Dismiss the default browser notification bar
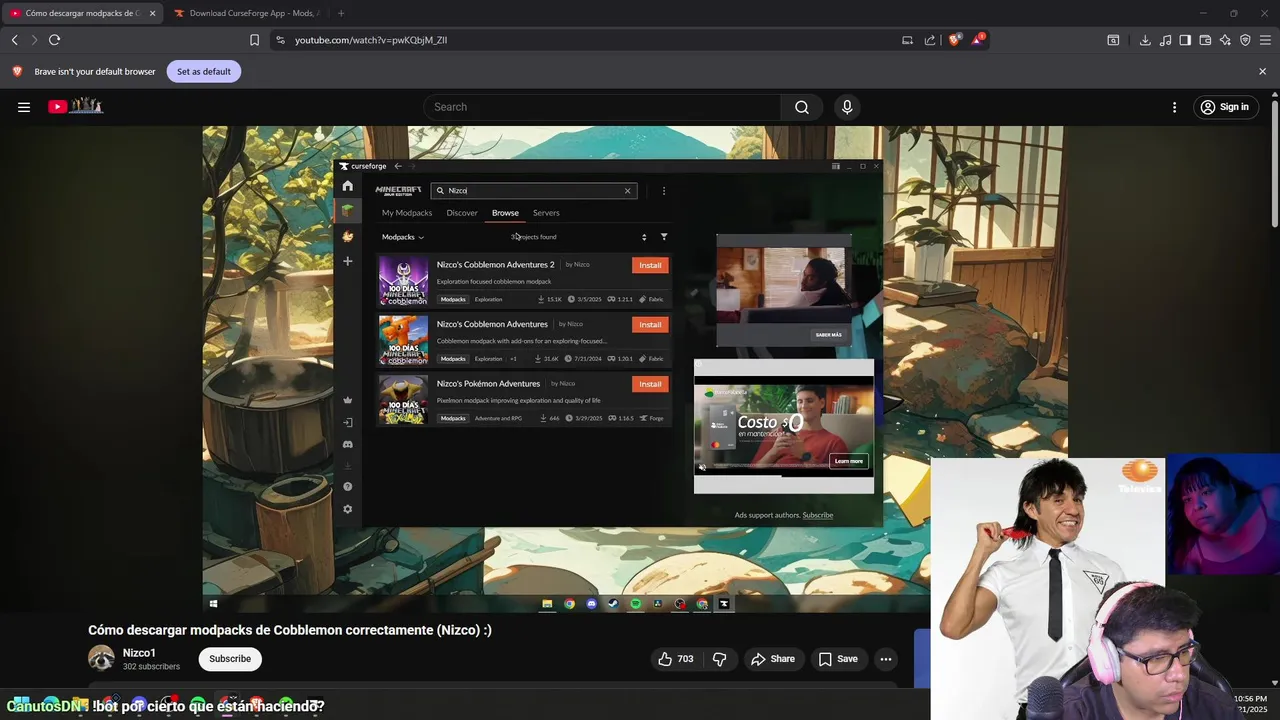This screenshot has width=1280, height=720. pos(1262,71)
